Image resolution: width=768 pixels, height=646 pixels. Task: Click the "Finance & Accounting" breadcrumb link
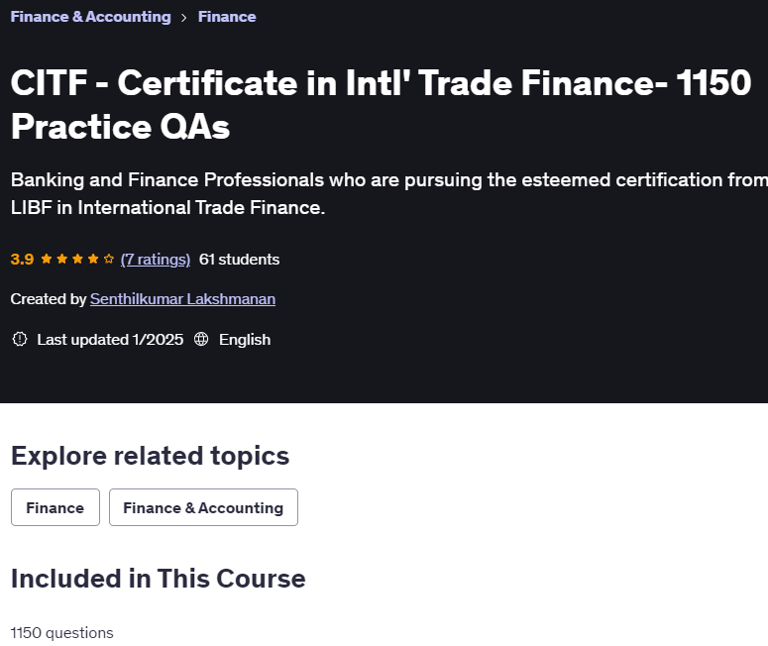click(90, 17)
